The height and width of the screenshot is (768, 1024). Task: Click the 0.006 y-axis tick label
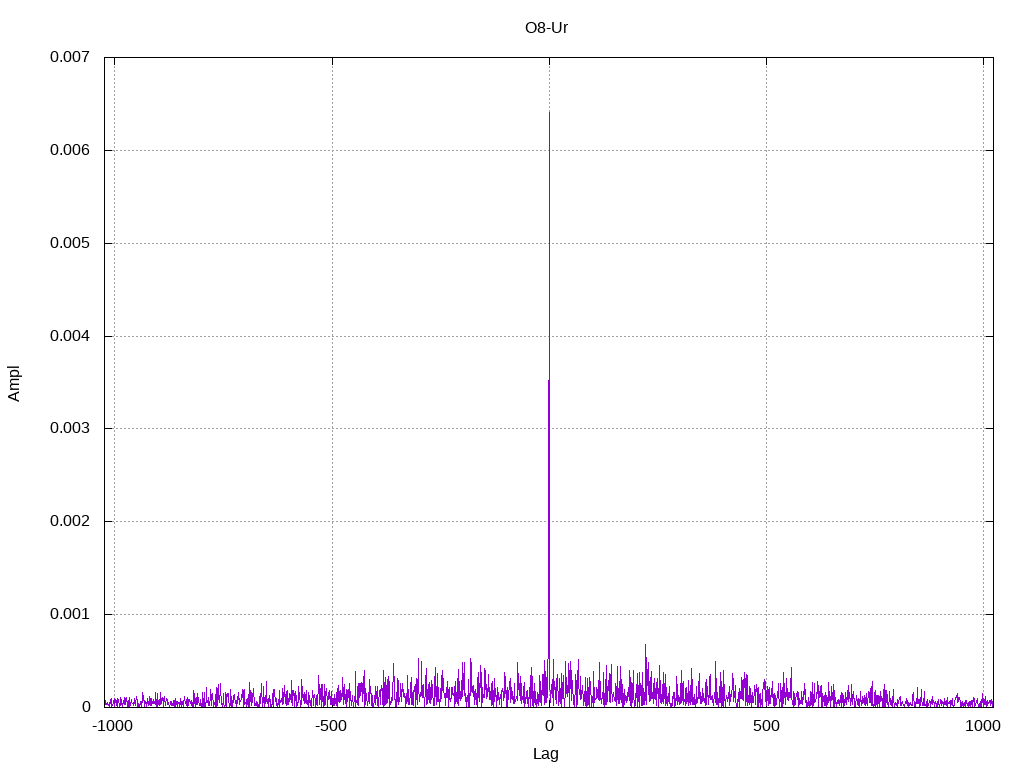pos(70,150)
